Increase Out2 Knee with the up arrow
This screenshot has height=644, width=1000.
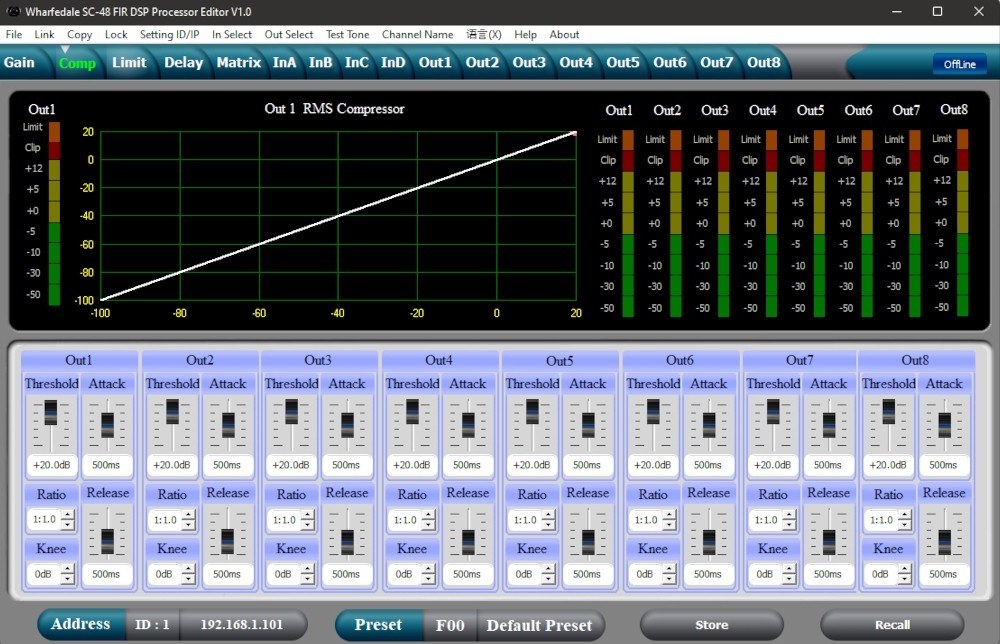click(x=188, y=569)
